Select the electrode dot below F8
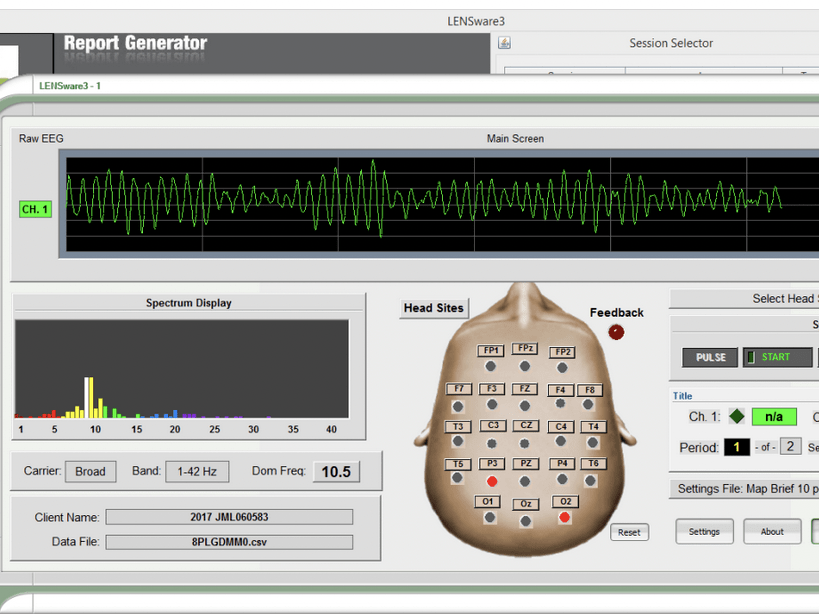819x614 pixels. (x=590, y=406)
